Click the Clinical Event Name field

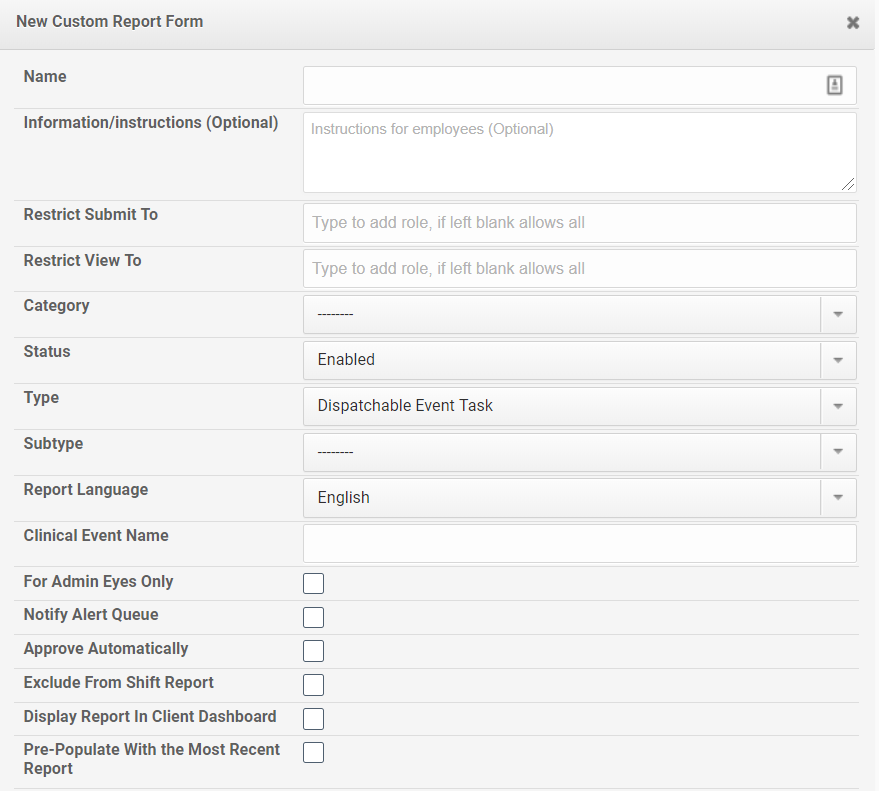[578, 544]
